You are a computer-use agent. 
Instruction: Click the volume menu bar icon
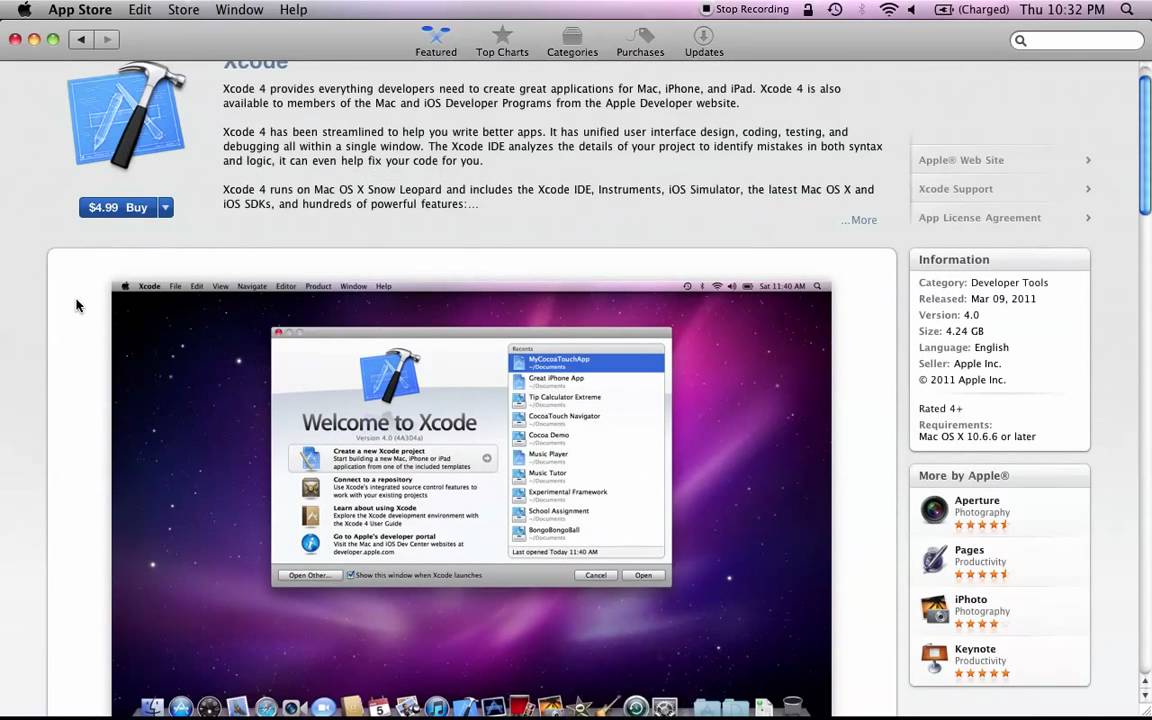point(912,10)
